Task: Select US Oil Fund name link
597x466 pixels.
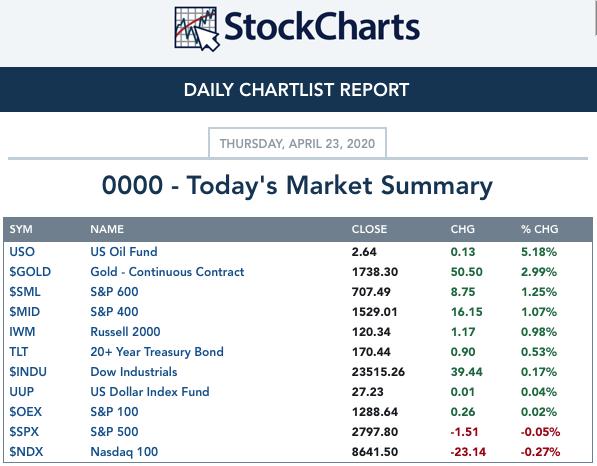Action: (124, 252)
